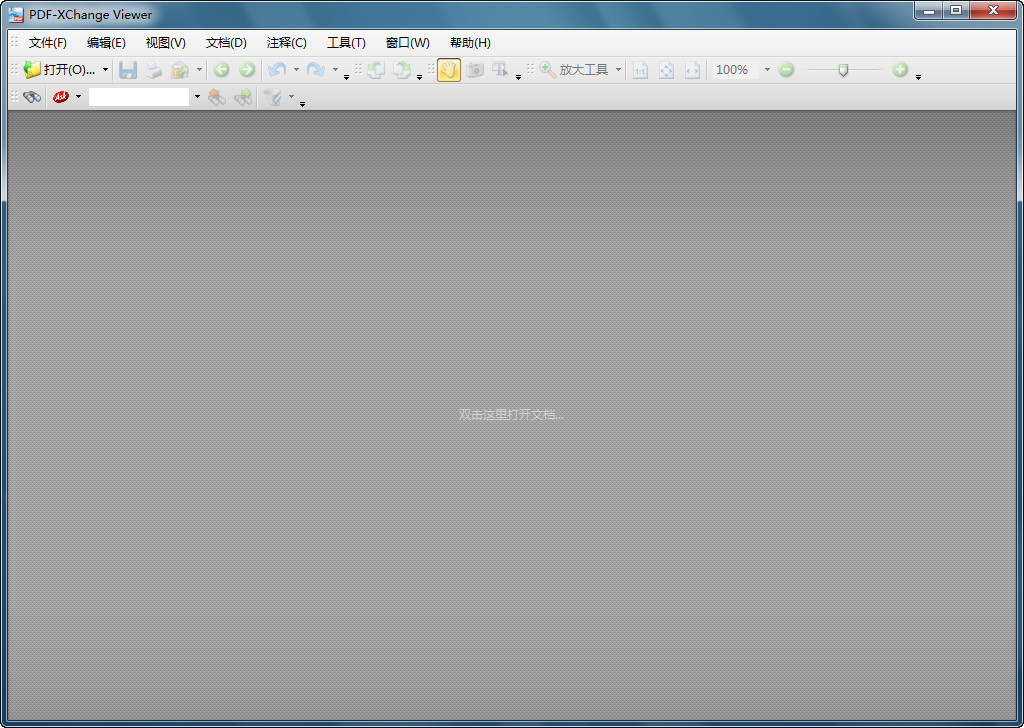Open the zoom toolbar options arrow

pyautogui.click(x=918, y=77)
